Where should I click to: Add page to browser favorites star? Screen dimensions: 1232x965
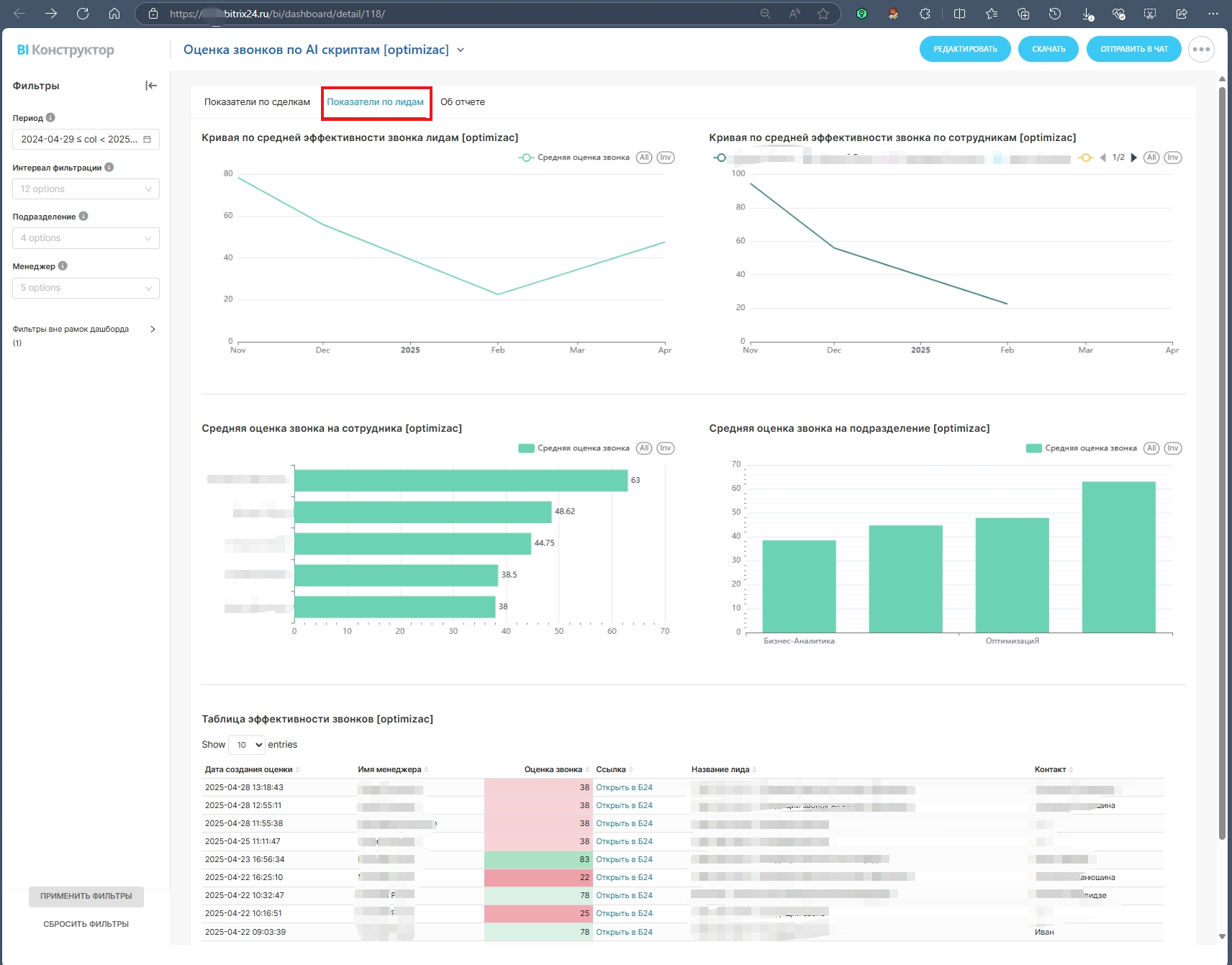pos(823,14)
